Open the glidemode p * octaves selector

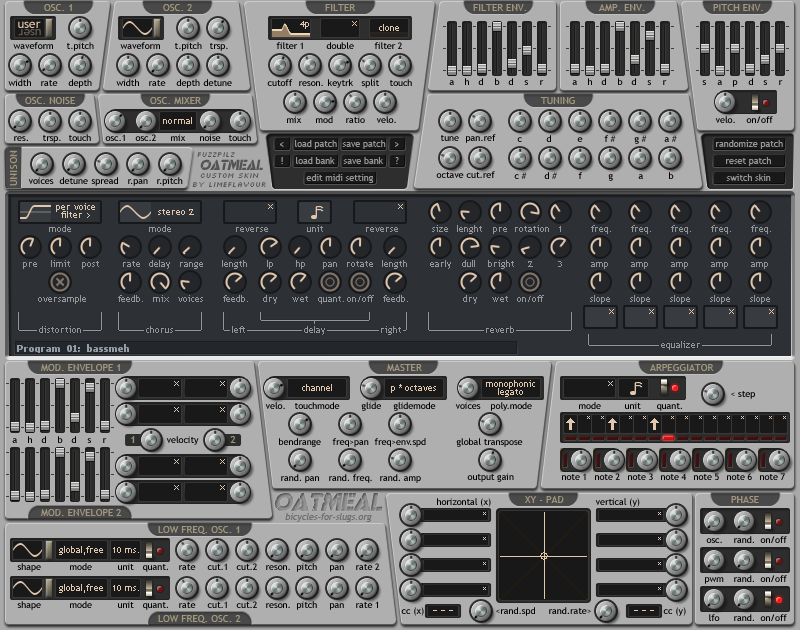pos(413,388)
